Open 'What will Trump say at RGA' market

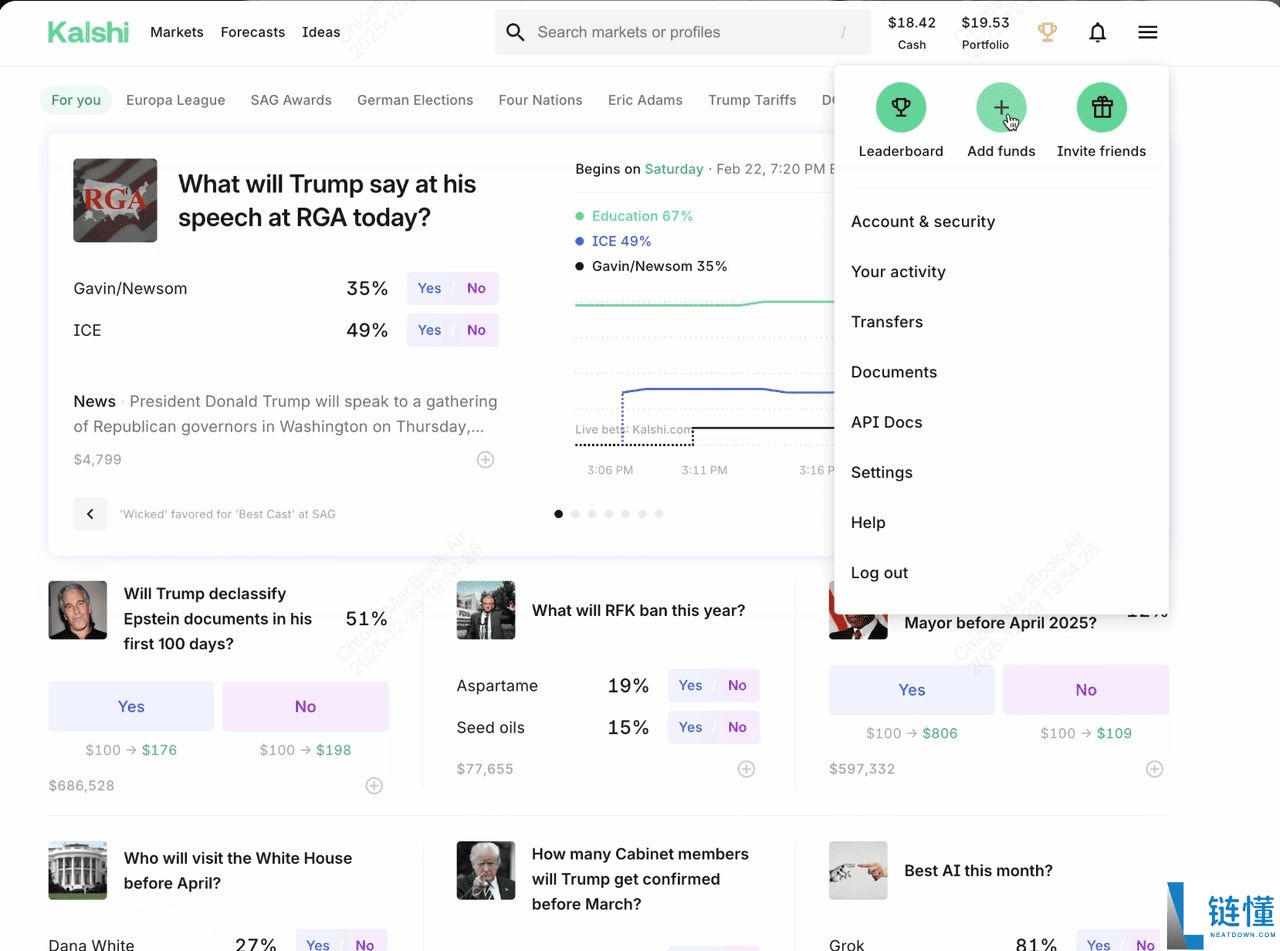click(x=327, y=200)
